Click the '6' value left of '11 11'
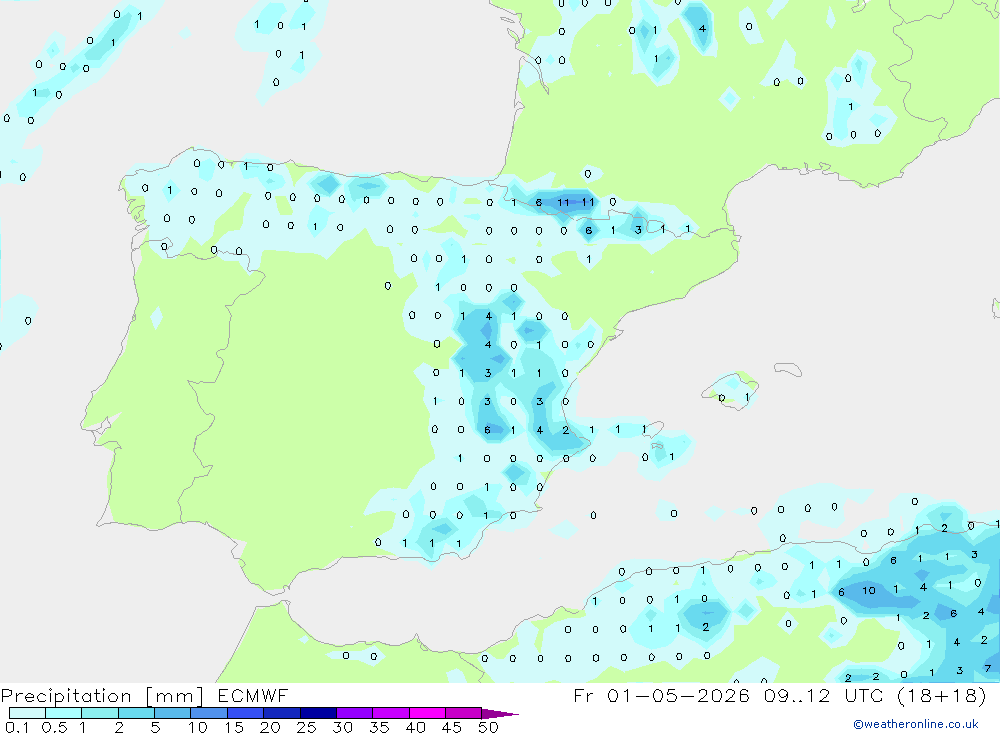The width and height of the screenshot is (1000, 733). pos(539,202)
